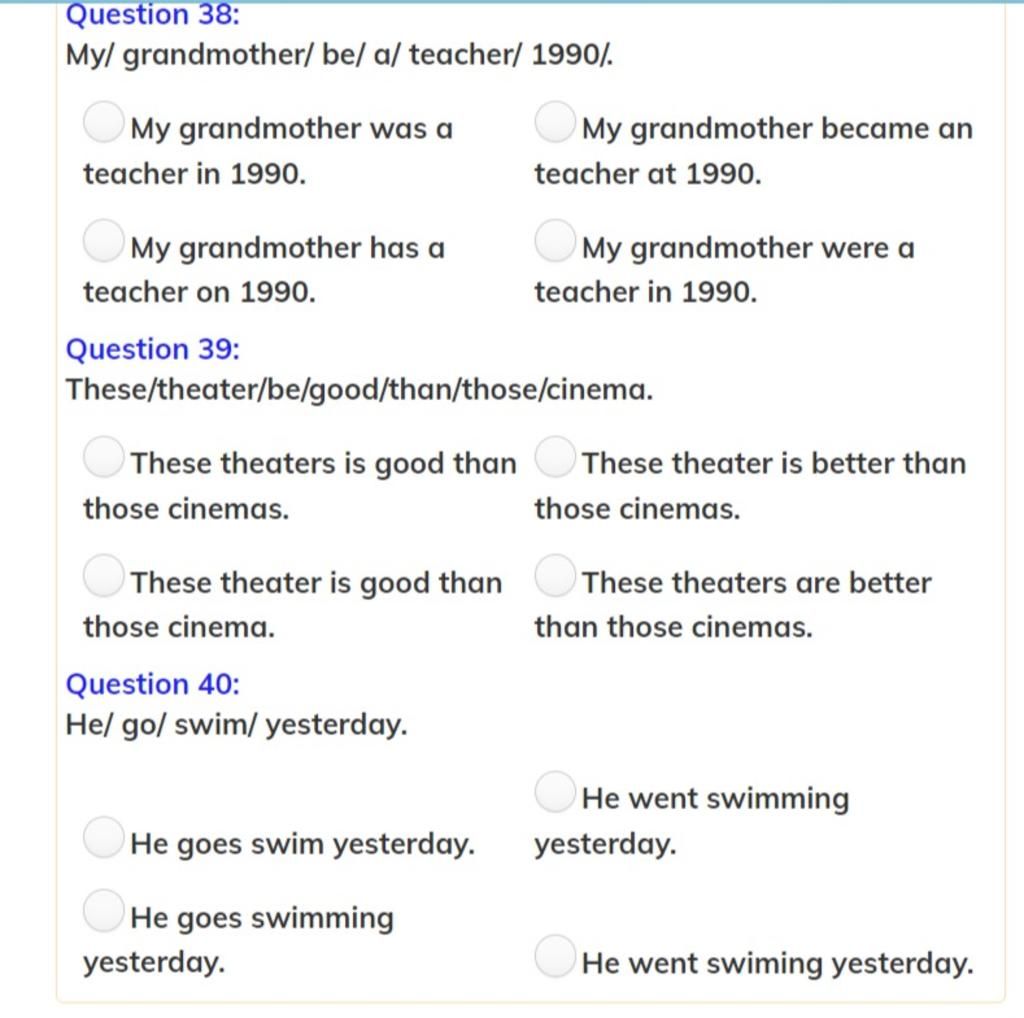Select 'He went swiming yesterday' misspelled option
The image size is (1024, 1018).
(x=554, y=956)
